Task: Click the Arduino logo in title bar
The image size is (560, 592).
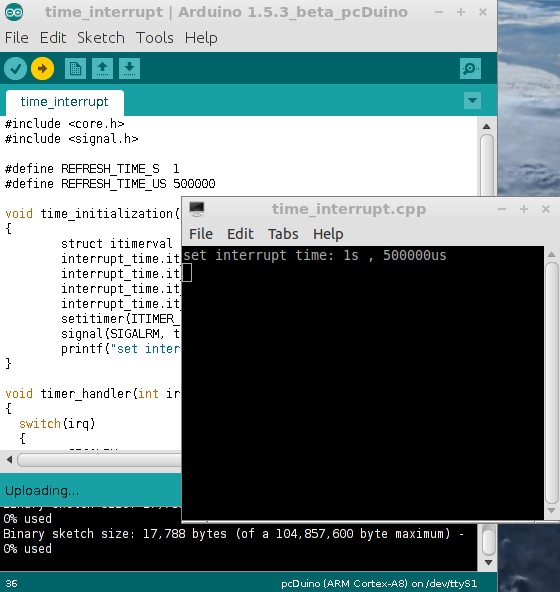Action: pos(14,12)
